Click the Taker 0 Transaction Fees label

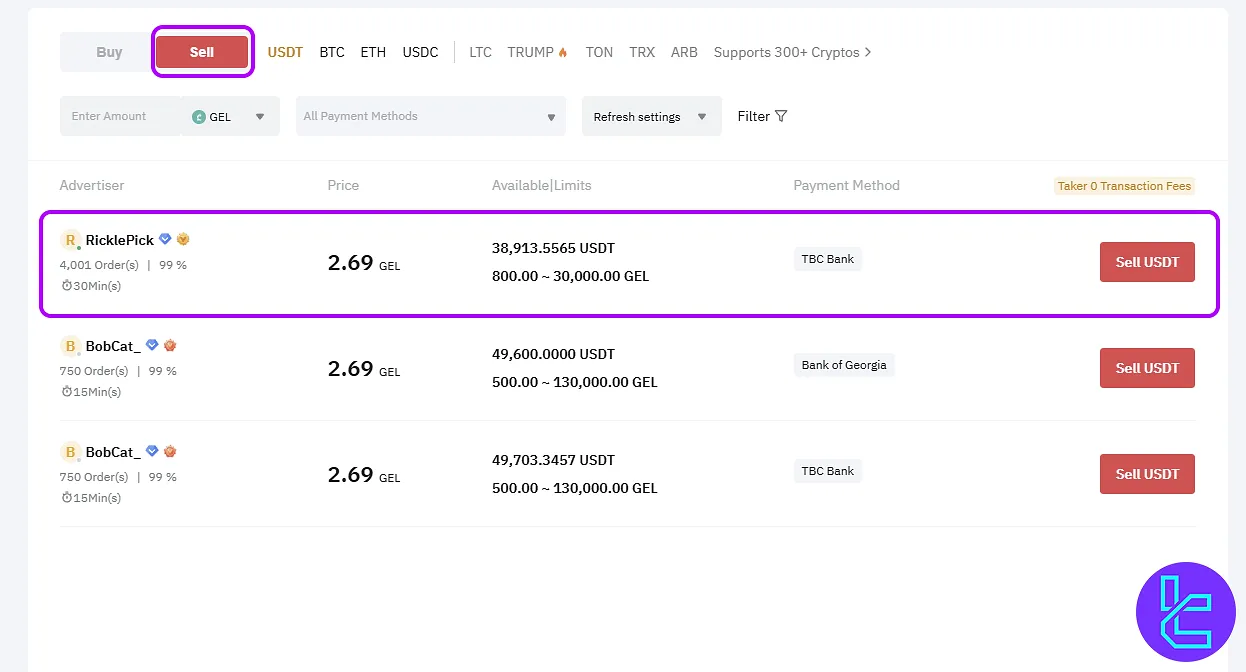point(1125,186)
